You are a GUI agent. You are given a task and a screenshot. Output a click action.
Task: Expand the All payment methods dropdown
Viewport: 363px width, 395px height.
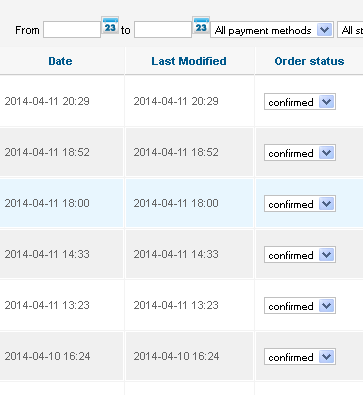[272, 30]
